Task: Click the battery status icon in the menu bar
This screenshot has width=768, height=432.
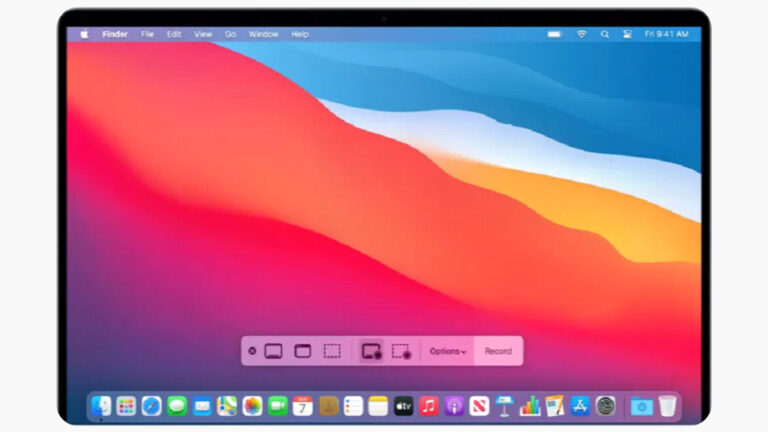Action: pos(554,34)
